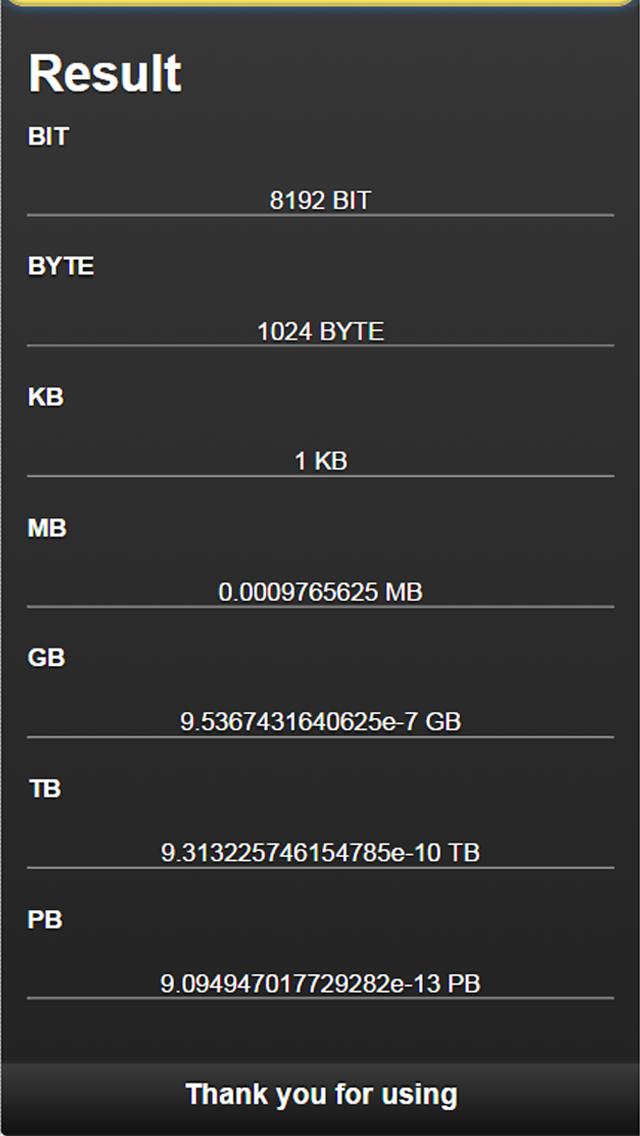Select the 0.0009765625 MB result value
640x1136 pixels.
(x=320, y=592)
